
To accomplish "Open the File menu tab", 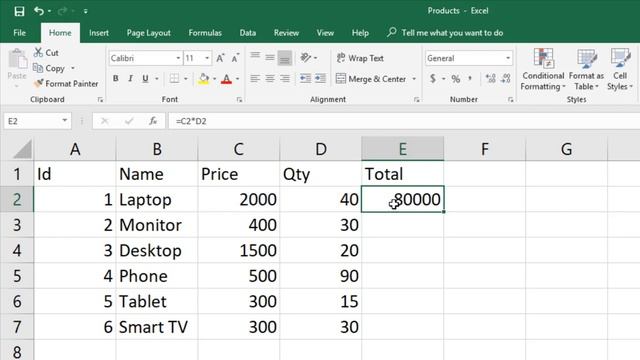I will (x=19, y=33).
